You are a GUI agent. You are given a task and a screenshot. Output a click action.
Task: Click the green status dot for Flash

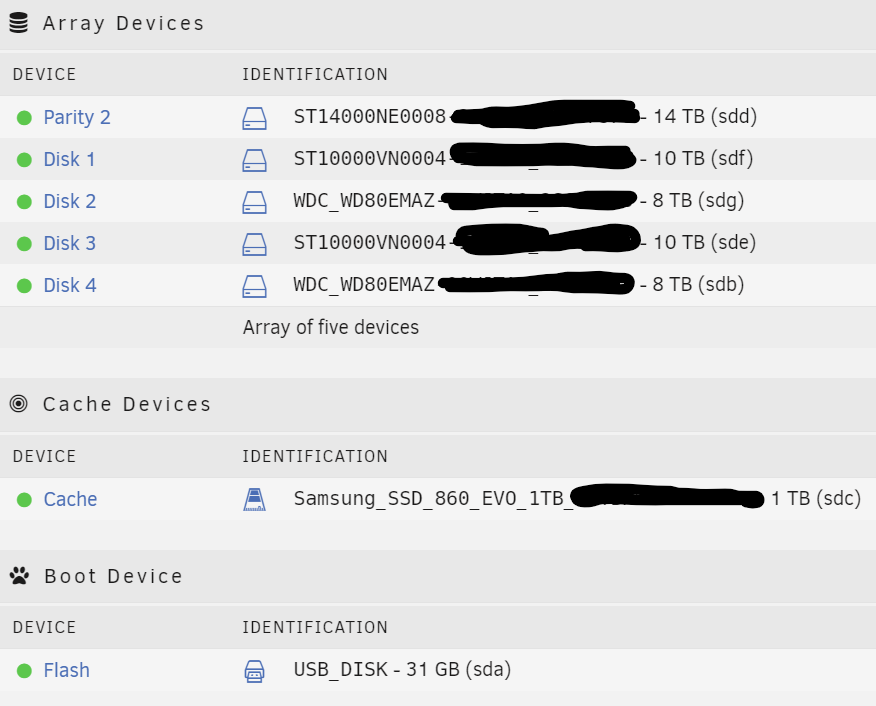[x=24, y=670]
